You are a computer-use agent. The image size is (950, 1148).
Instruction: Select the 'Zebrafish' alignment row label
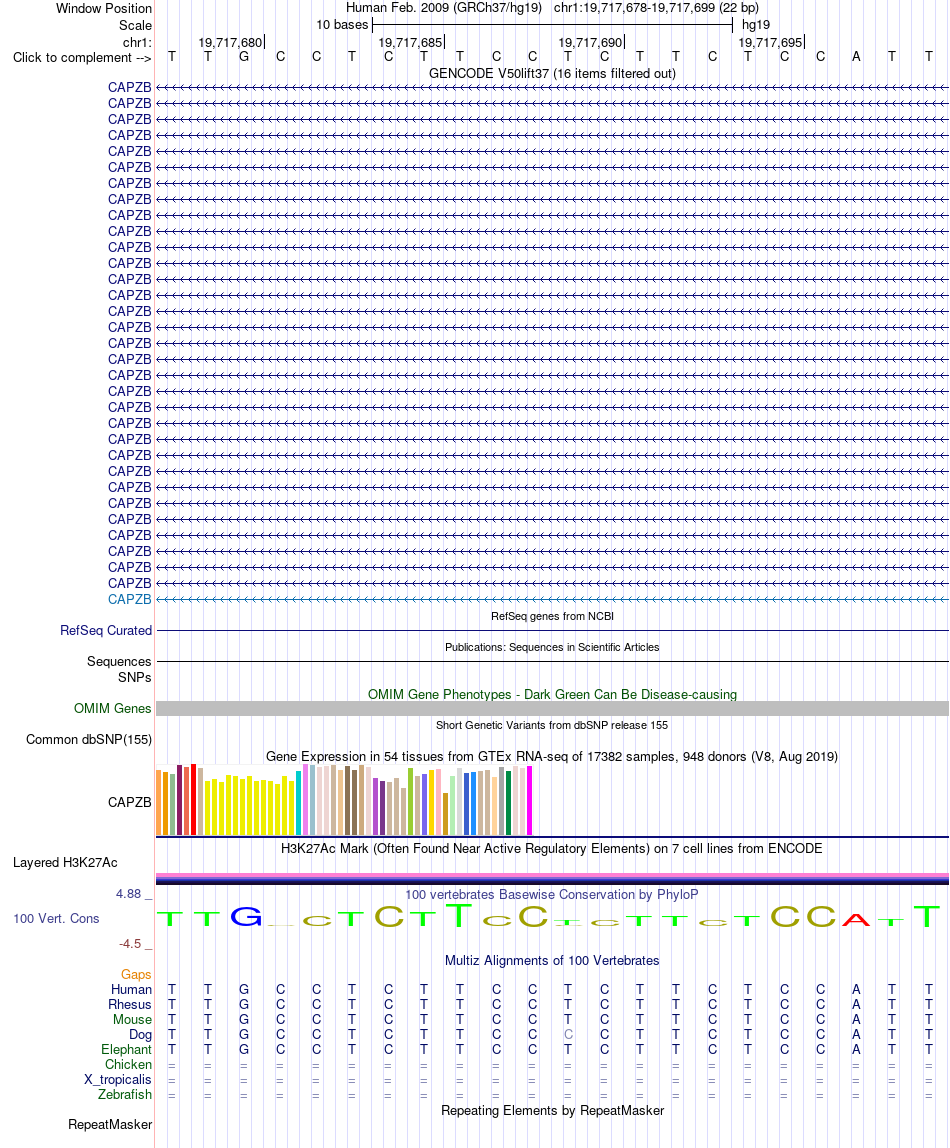[x=125, y=1095]
